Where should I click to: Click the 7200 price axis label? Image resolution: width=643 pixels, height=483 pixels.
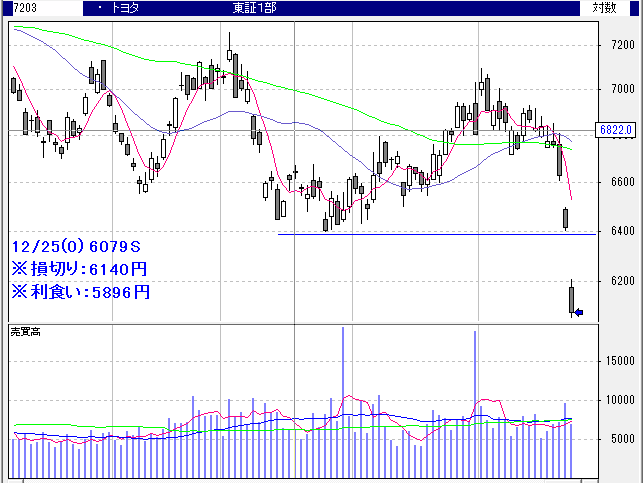(x=621, y=44)
